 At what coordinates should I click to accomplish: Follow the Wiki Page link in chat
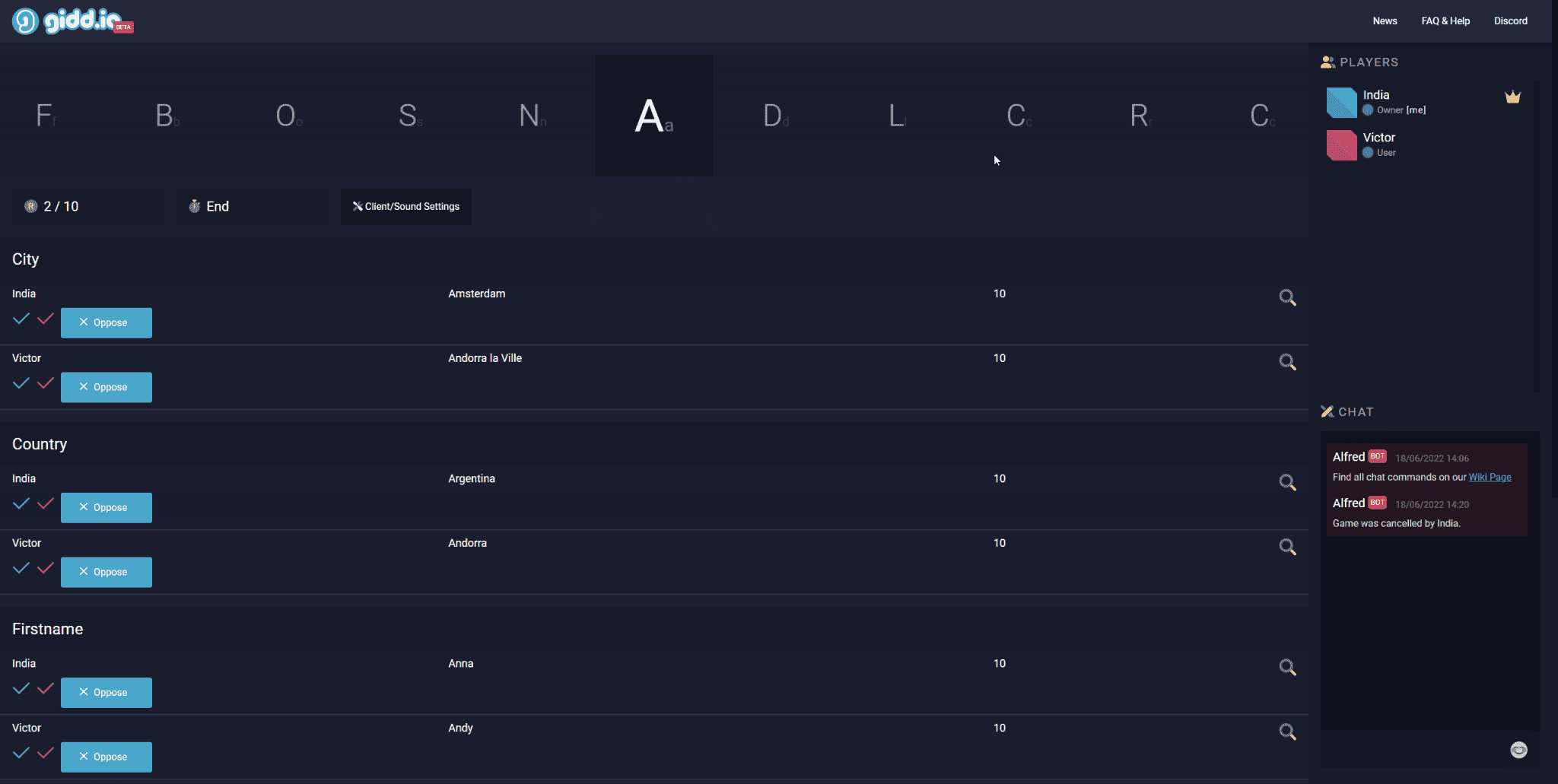point(1490,477)
